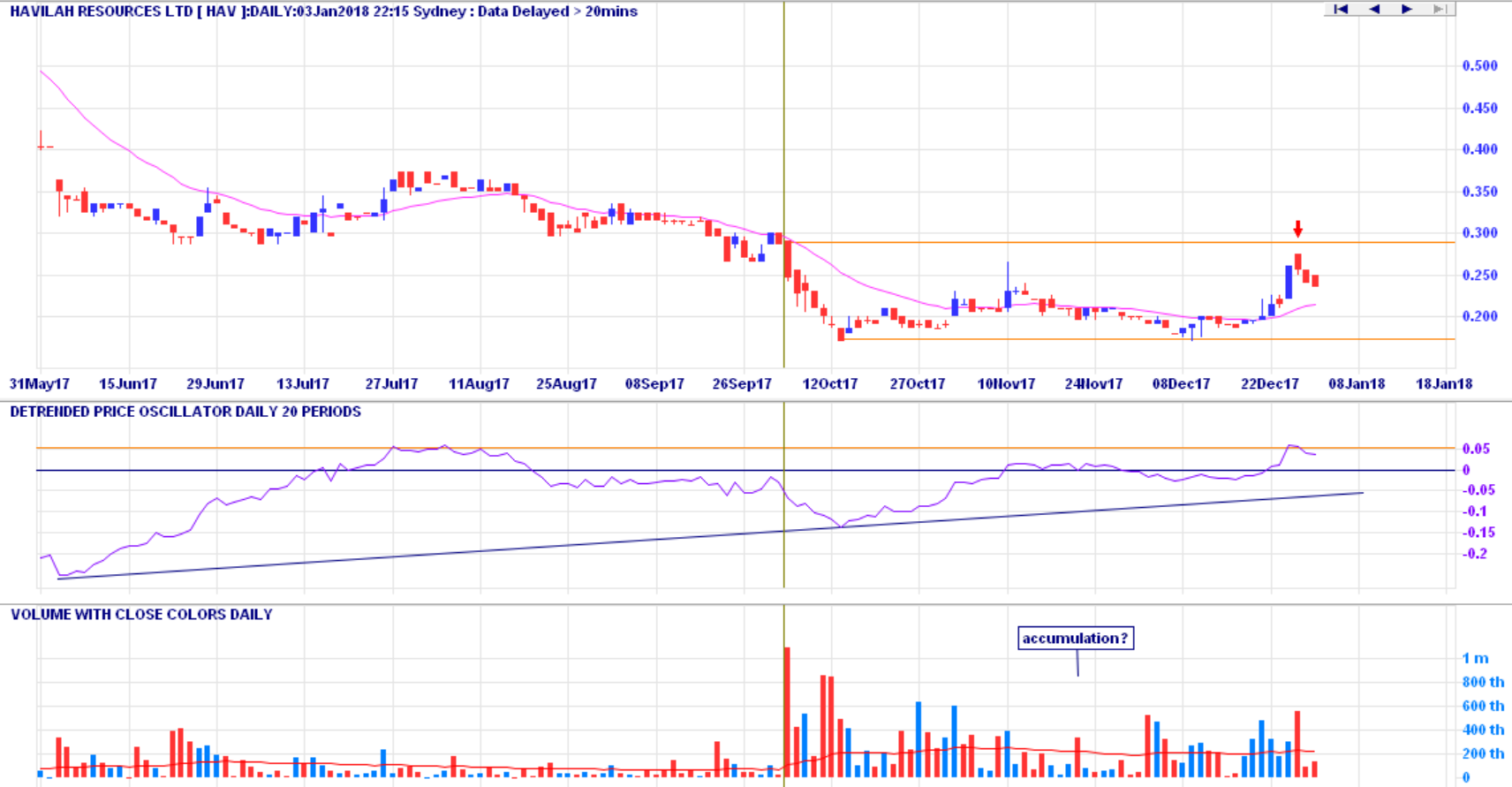Viewport: 1512px width, 787px height.
Task: Click the 27Jul17 date label
Action: coord(391,384)
